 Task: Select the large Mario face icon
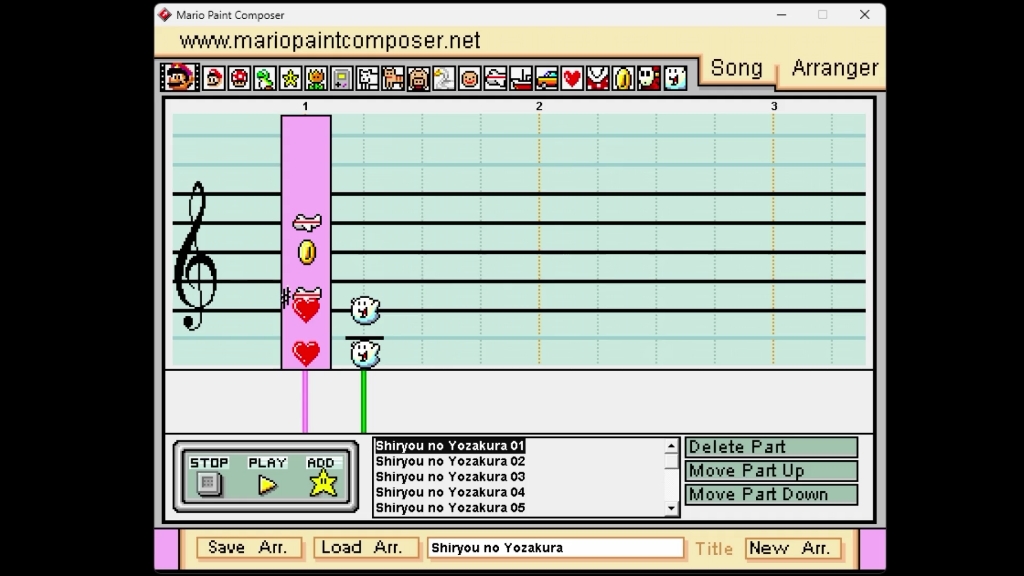(180, 78)
